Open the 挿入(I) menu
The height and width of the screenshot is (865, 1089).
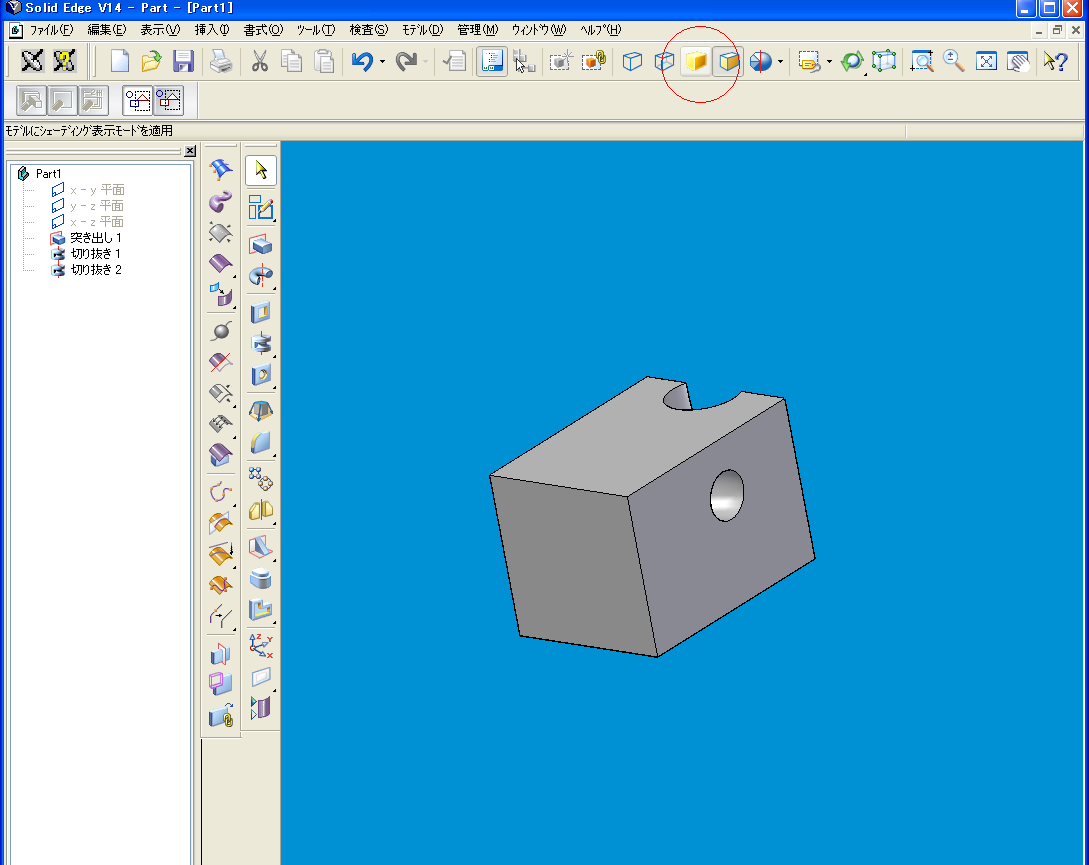[x=212, y=30]
